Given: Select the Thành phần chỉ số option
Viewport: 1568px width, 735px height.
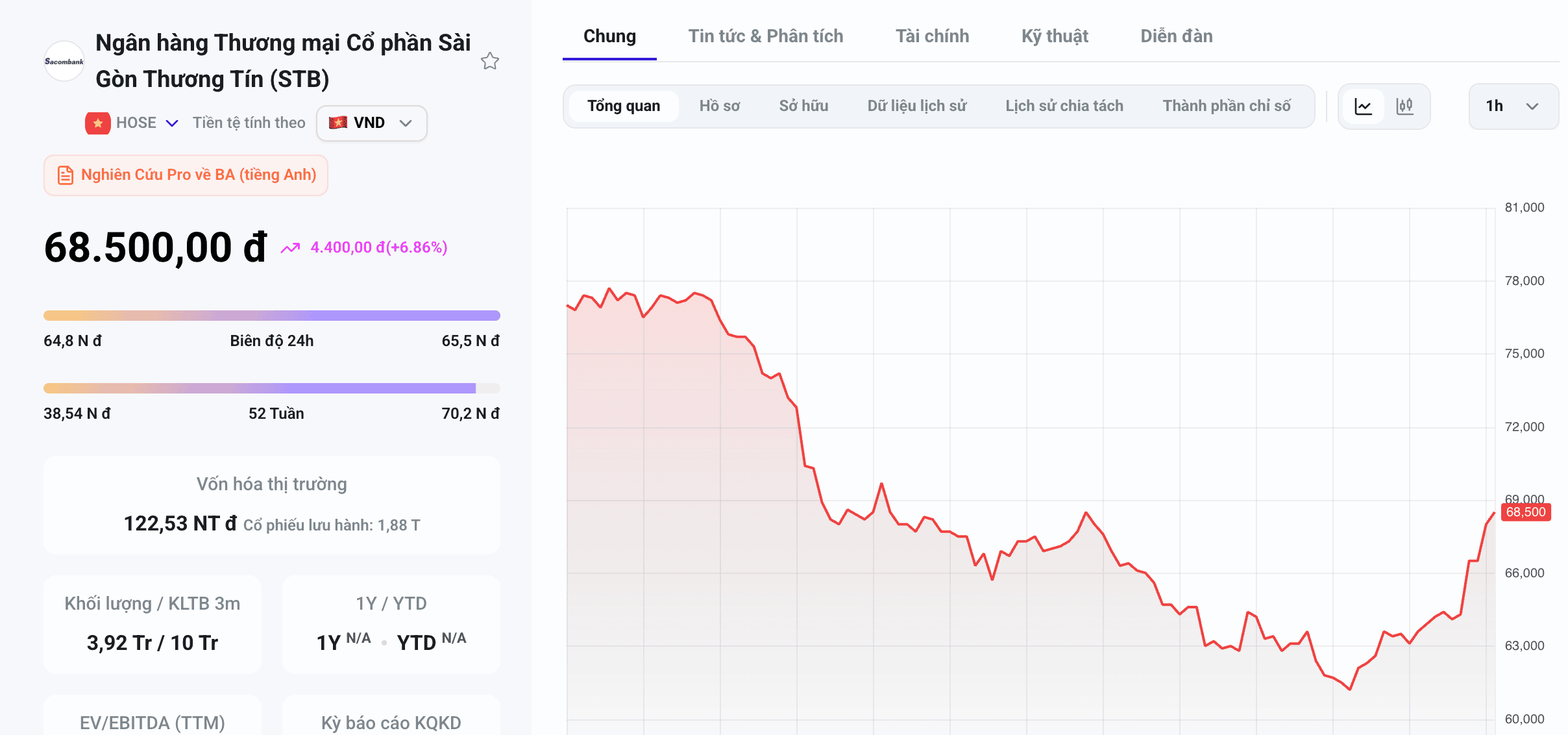Looking at the screenshot, I should pos(1226,106).
